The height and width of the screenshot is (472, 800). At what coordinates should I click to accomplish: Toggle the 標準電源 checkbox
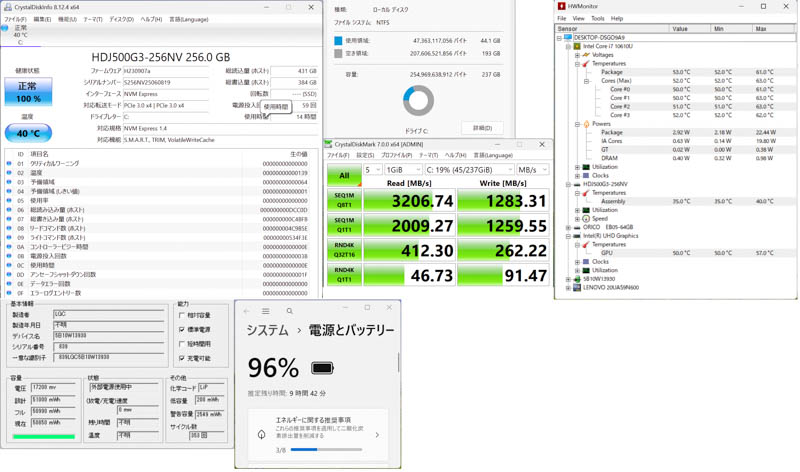pyautogui.click(x=182, y=329)
